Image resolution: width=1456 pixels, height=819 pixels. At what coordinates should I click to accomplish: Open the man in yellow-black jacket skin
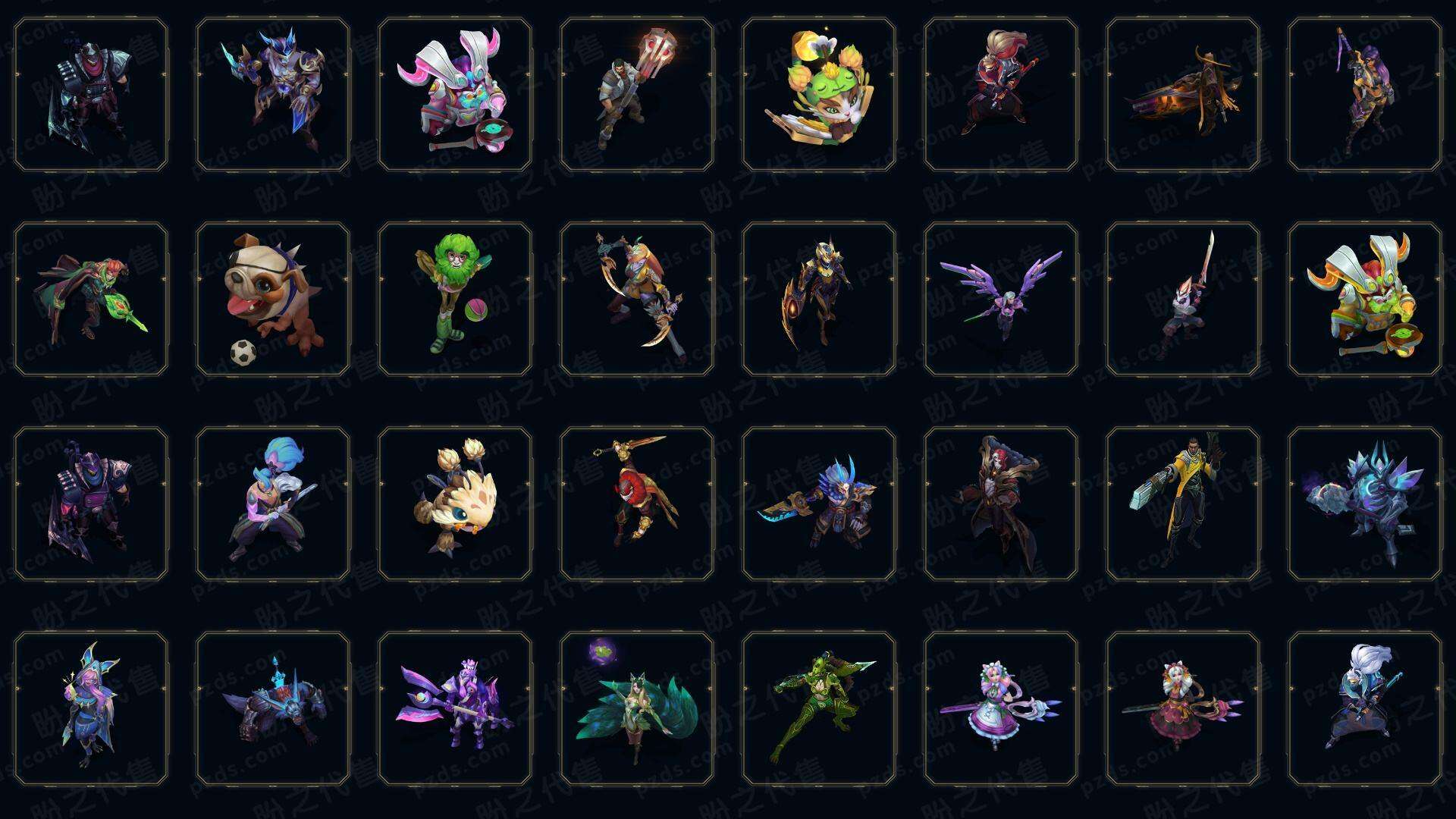click(x=1183, y=504)
